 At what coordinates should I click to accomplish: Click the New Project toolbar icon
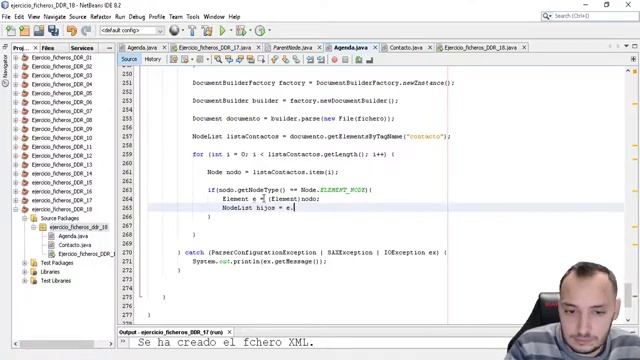[24, 31]
